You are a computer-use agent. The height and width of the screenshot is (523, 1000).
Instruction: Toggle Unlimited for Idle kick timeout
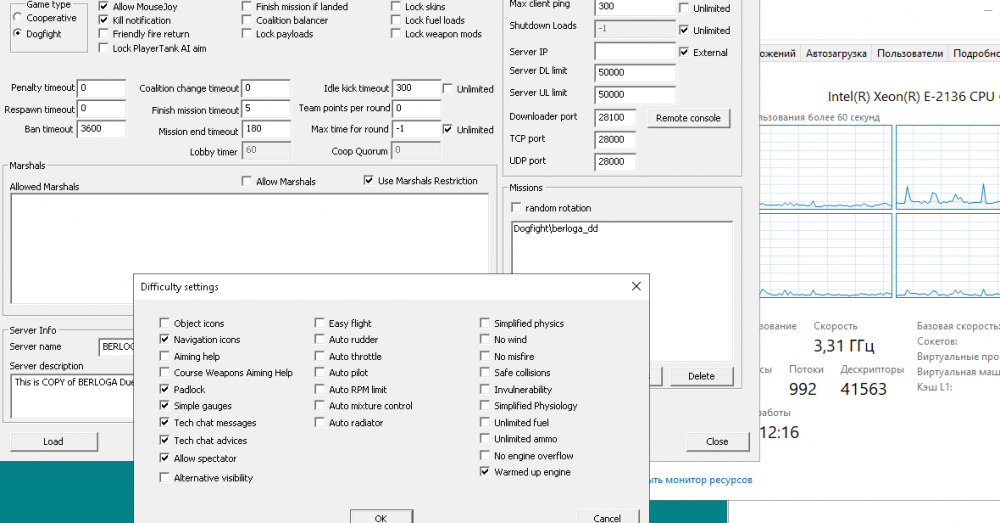pos(447,89)
